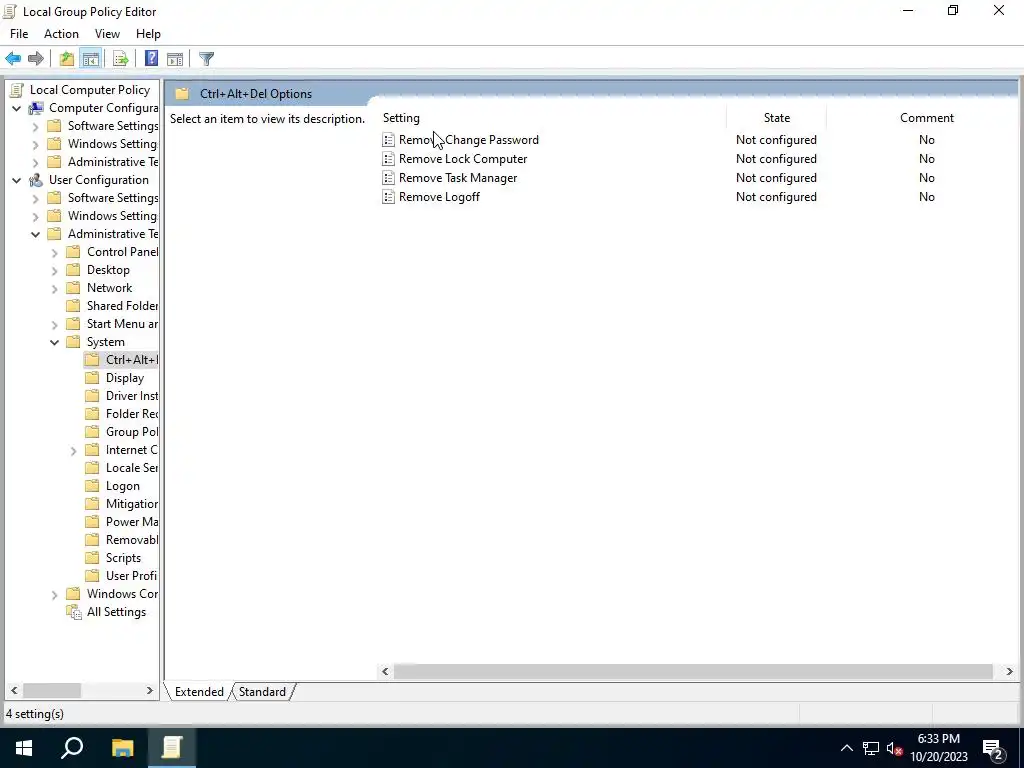Switch to the Standard tab
Viewport: 1024px width, 768px height.
pos(262,692)
